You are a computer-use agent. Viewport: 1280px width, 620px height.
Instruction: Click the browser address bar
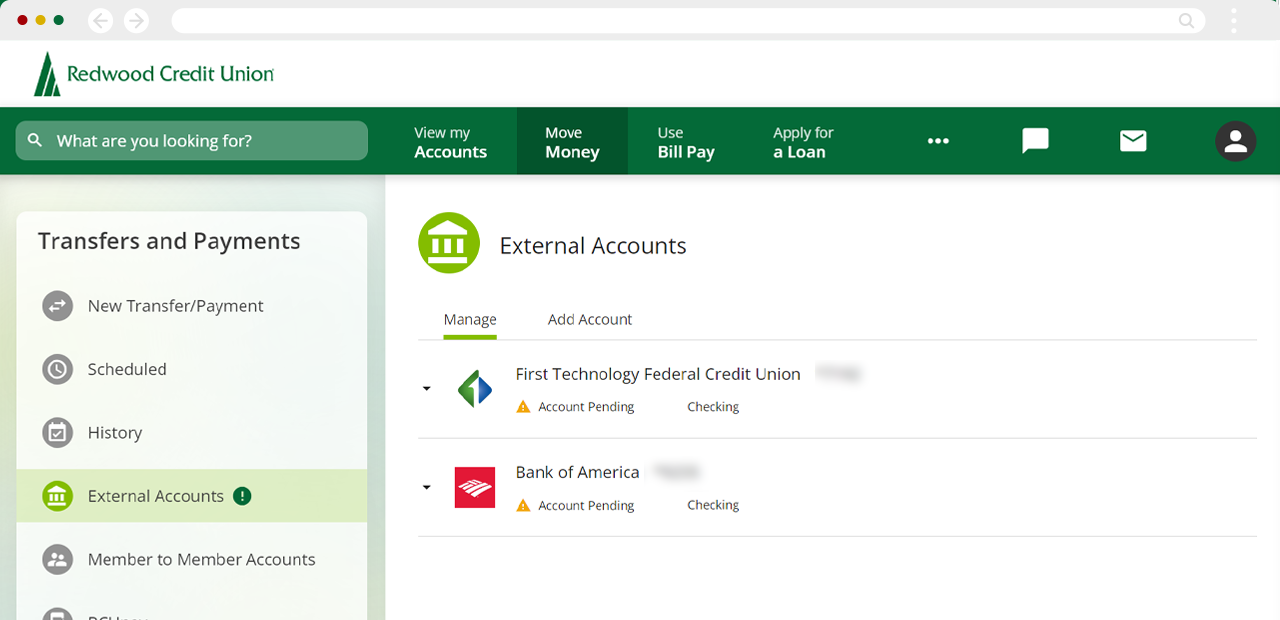[x=688, y=20]
